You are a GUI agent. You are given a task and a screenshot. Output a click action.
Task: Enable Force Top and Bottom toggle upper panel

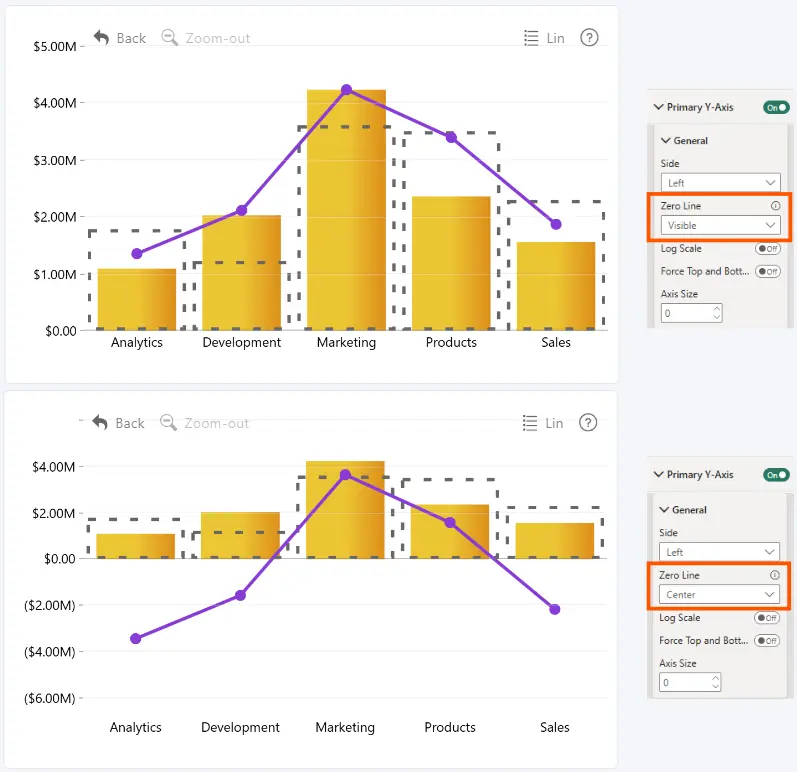768,271
